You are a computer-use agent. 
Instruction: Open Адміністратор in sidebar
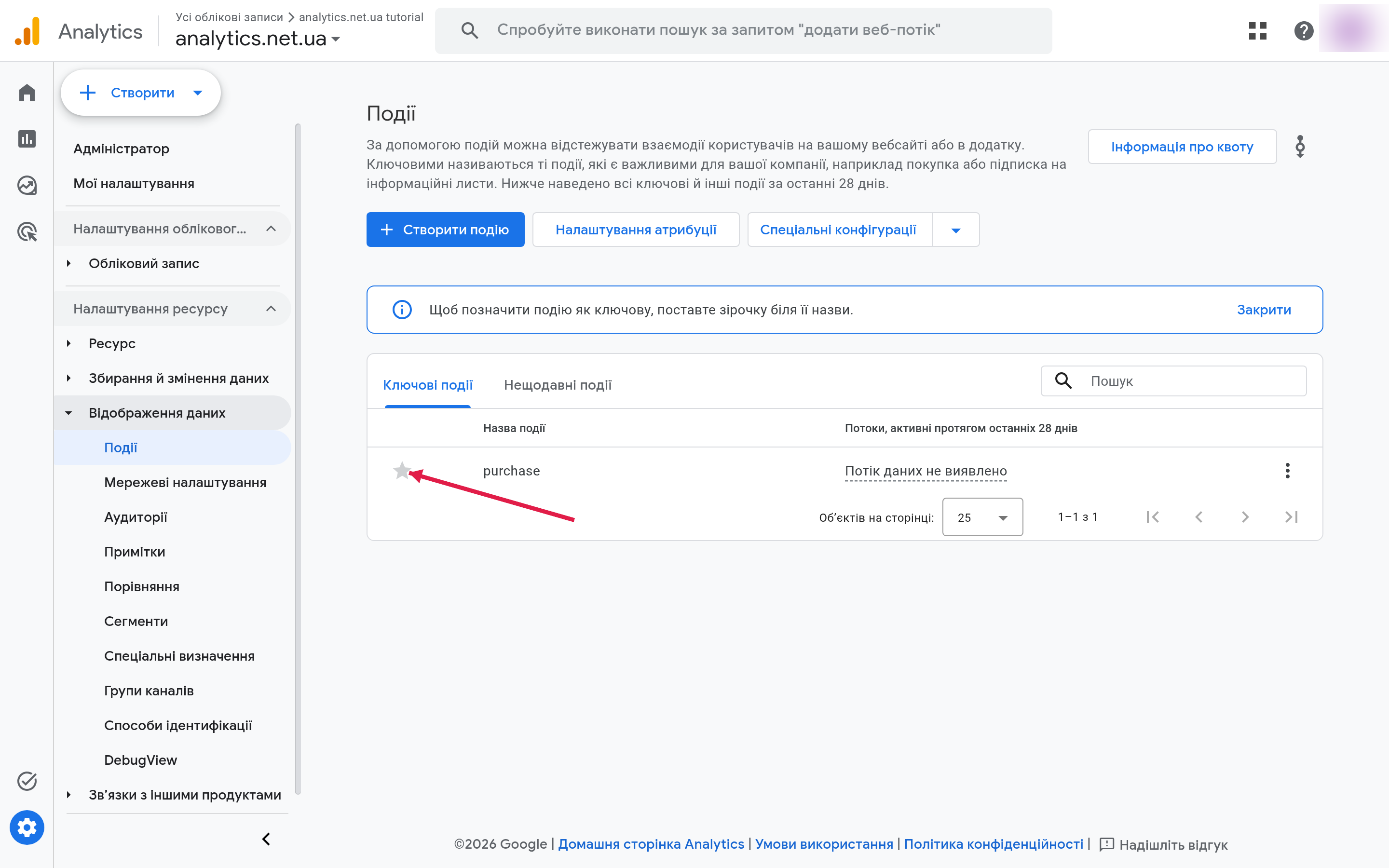(122, 149)
